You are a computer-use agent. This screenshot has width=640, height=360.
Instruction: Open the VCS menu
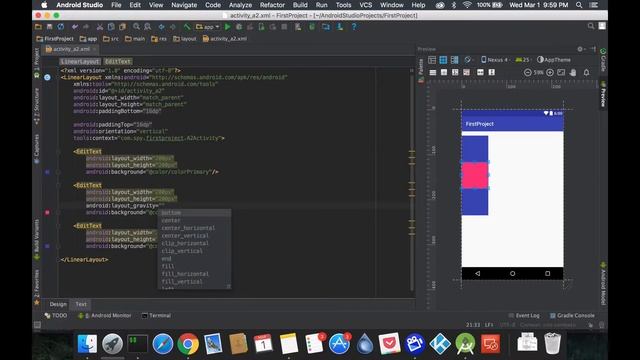click(x=365, y=5)
